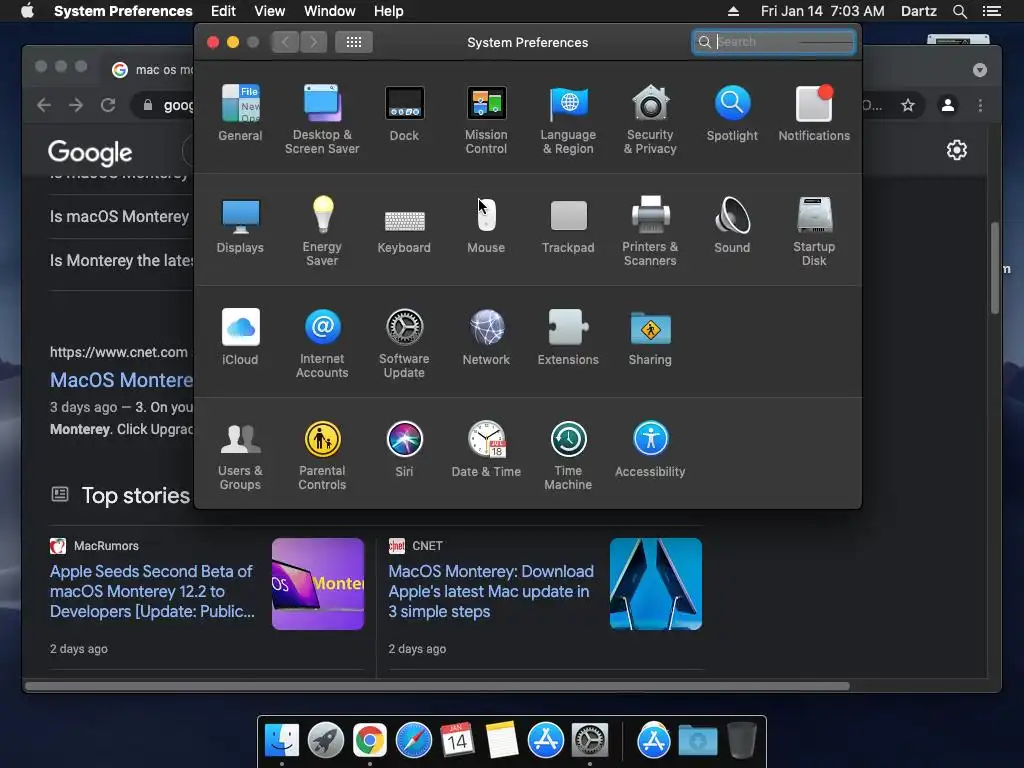Viewport: 1024px width, 768px height.
Task: Open Parental Controls preferences
Action: coord(322,456)
